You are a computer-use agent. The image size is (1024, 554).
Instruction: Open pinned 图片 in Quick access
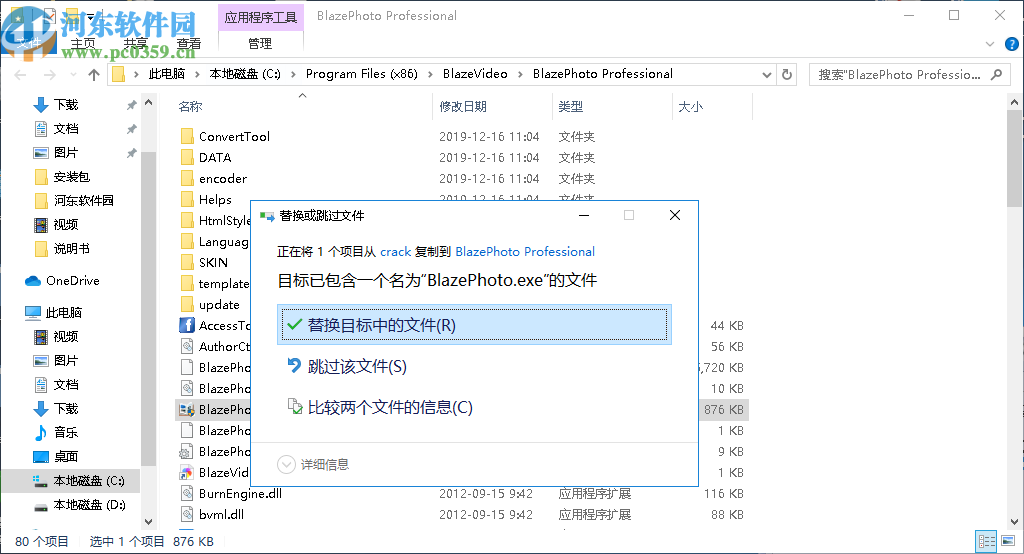point(66,152)
